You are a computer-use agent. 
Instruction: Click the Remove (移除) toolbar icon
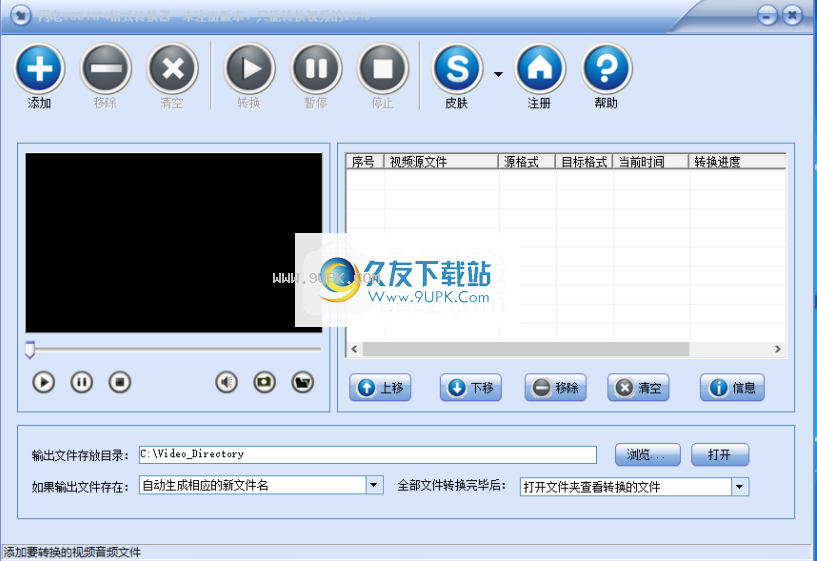click(x=106, y=69)
